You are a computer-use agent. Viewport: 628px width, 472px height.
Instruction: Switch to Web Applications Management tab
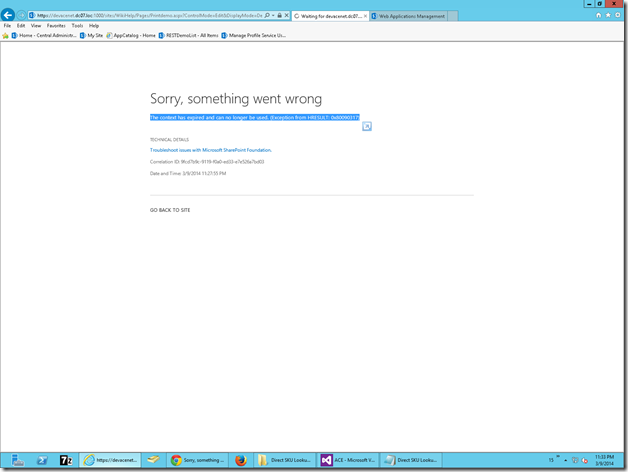click(x=408, y=16)
